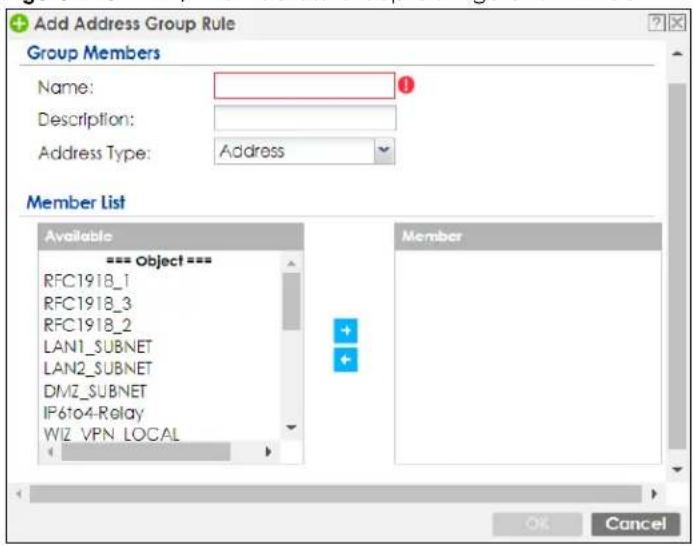693x546 pixels.
Task: Click the Available column header
Action: [171, 237]
